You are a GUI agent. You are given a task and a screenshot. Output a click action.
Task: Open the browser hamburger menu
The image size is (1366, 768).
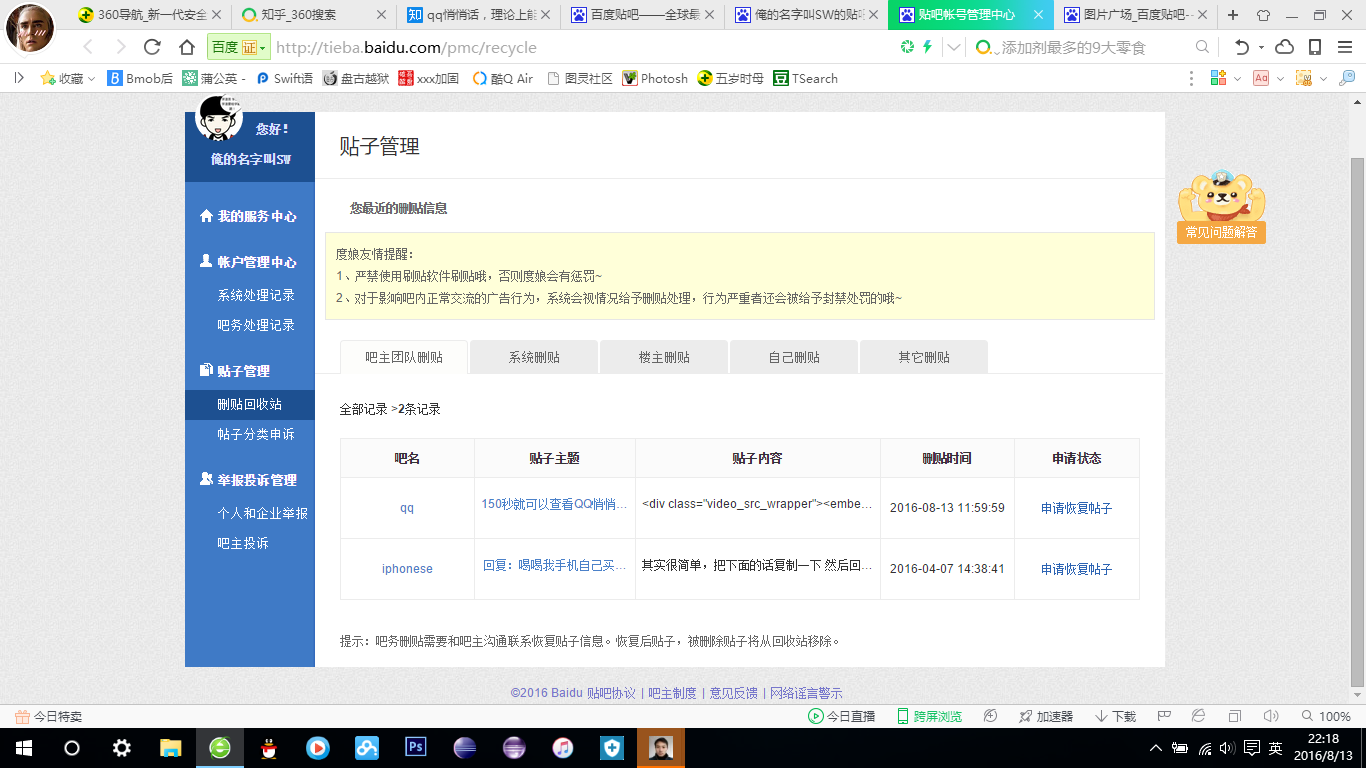(1344, 47)
